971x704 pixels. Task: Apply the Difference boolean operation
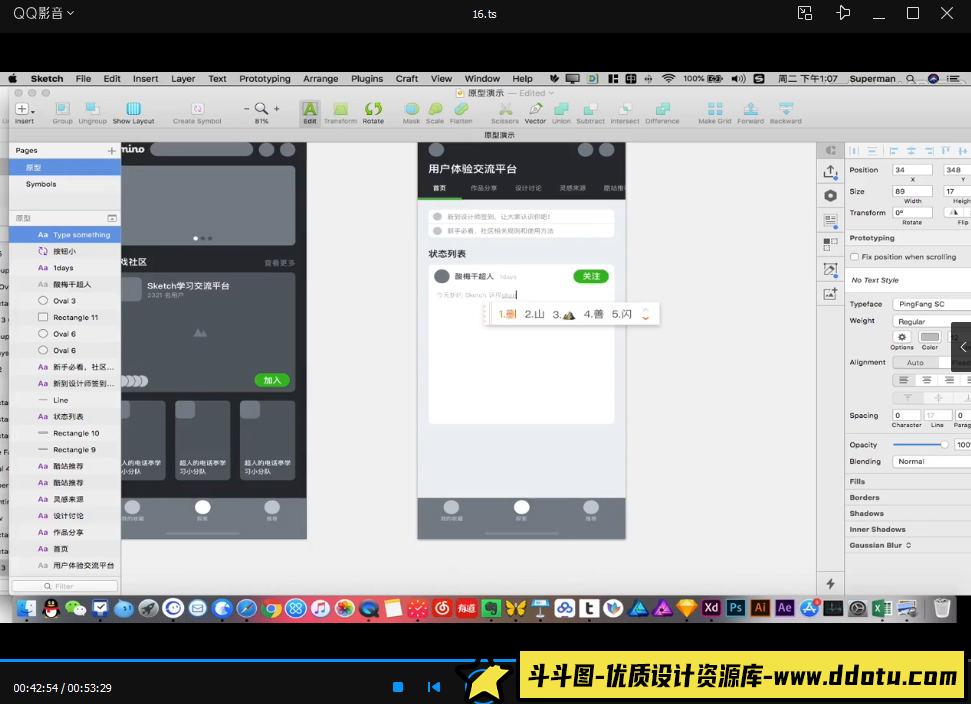click(x=662, y=113)
